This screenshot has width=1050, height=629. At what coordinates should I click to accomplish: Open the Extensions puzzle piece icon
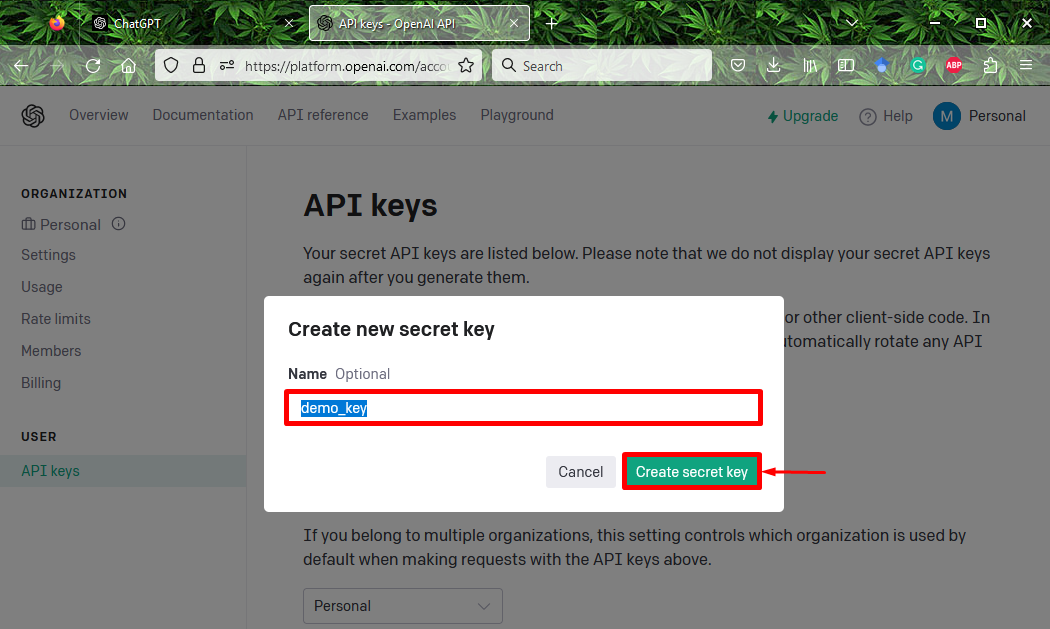990,66
